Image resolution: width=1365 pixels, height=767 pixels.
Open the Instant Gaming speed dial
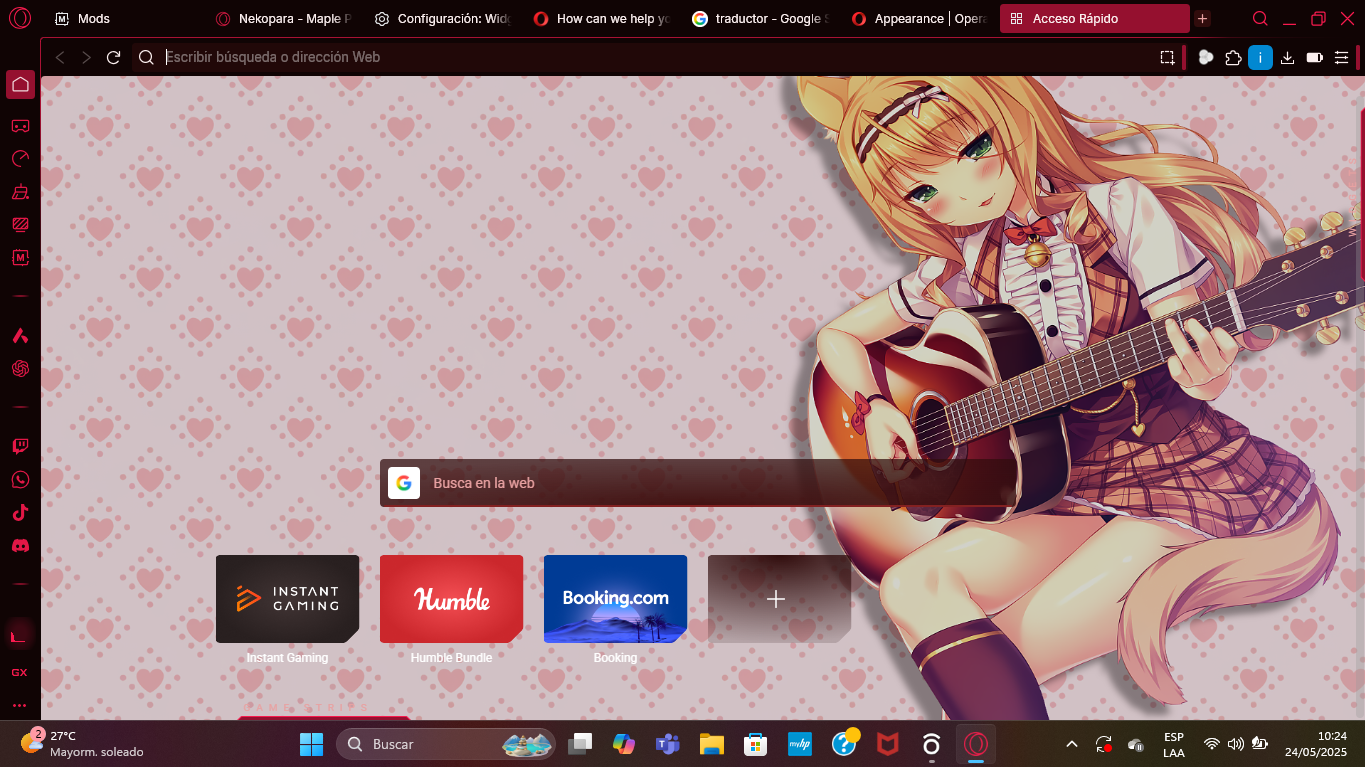[287, 599]
